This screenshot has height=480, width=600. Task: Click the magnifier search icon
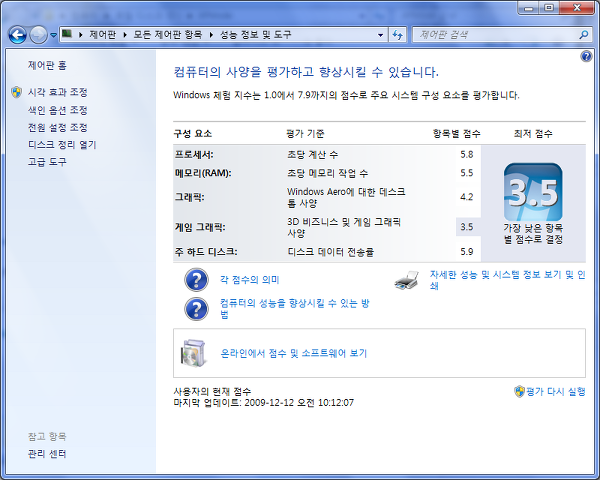(x=584, y=35)
